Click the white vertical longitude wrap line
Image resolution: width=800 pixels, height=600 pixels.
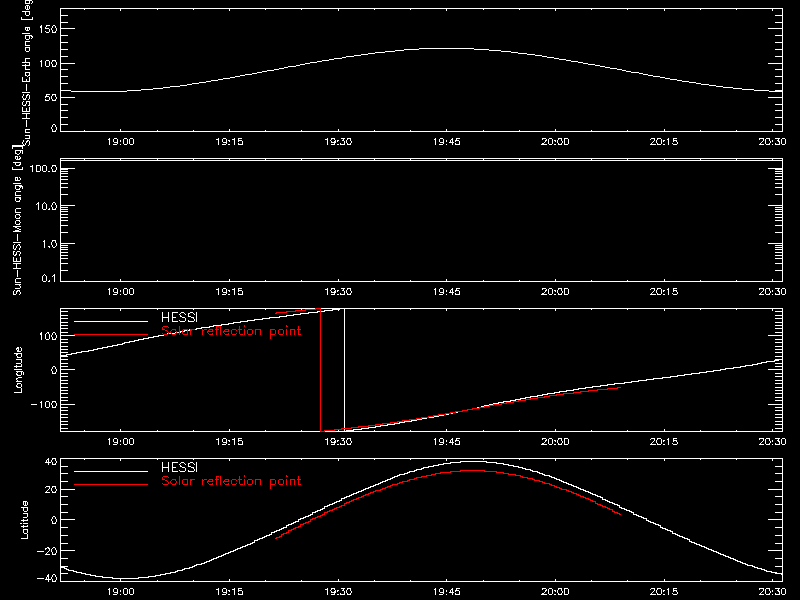(x=344, y=370)
